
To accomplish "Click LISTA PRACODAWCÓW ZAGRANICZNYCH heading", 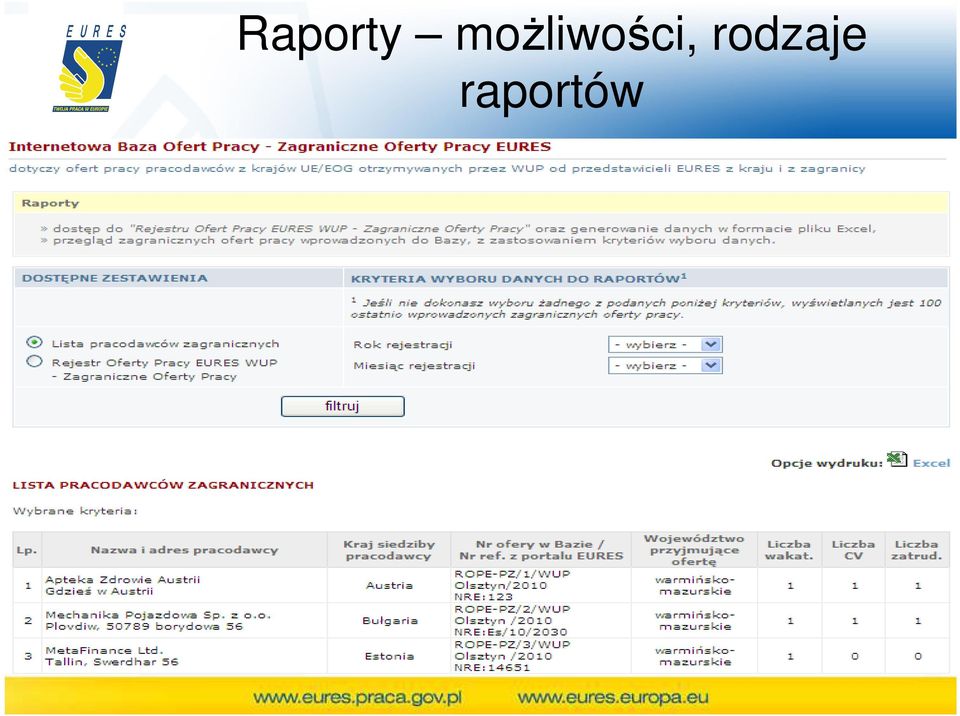I will tap(163, 485).
